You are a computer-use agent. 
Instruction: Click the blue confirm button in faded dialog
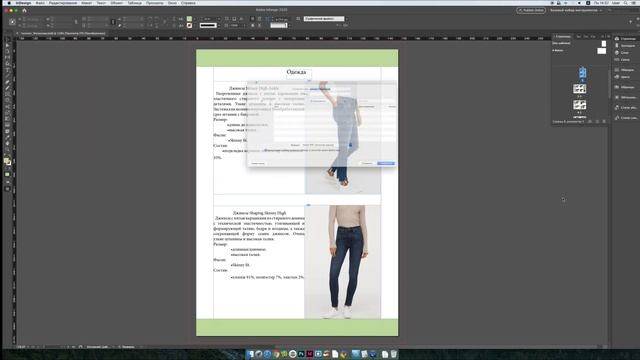(386, 163)
